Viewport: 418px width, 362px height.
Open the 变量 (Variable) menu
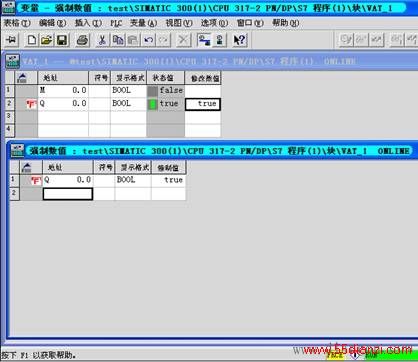pos(143,23)
